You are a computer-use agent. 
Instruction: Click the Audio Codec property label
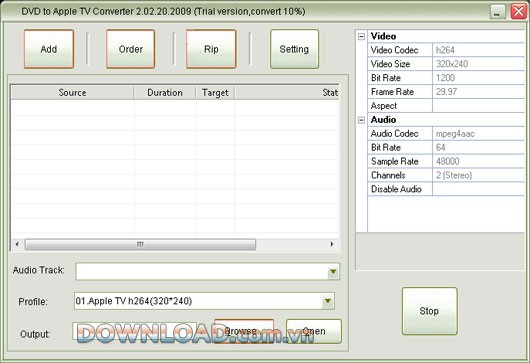[394, 134]
